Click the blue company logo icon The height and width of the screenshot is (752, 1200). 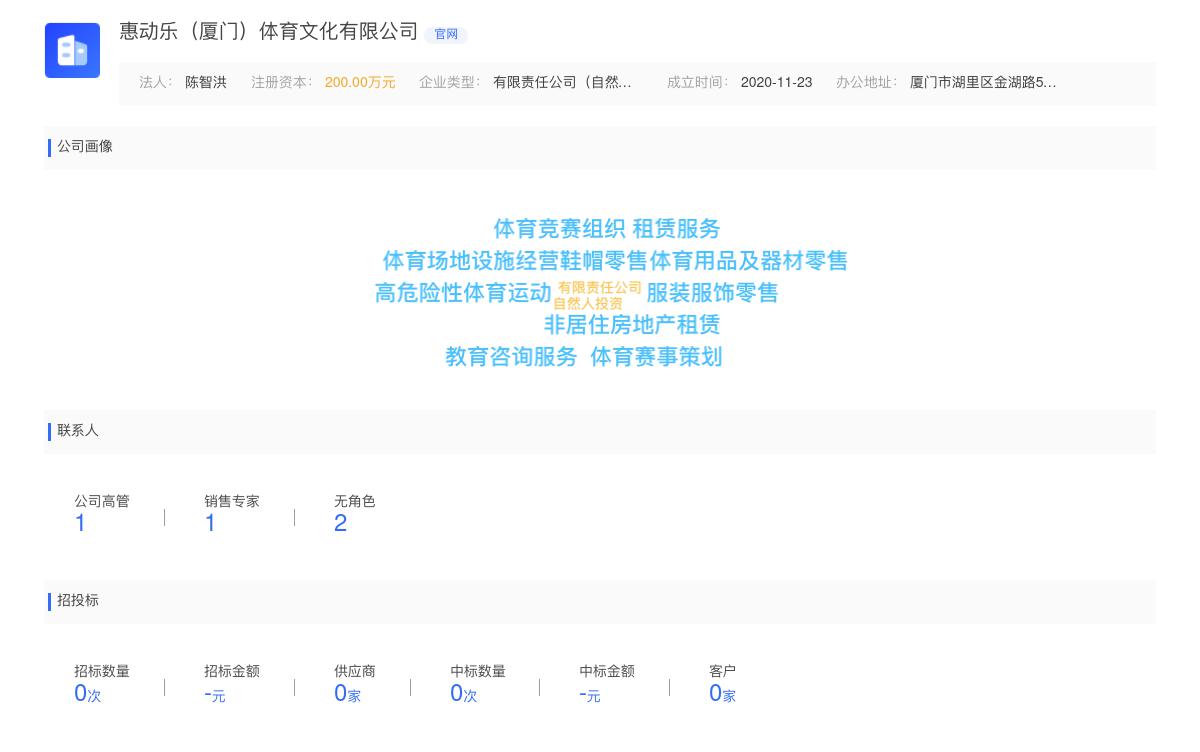(x=72, y=50)
